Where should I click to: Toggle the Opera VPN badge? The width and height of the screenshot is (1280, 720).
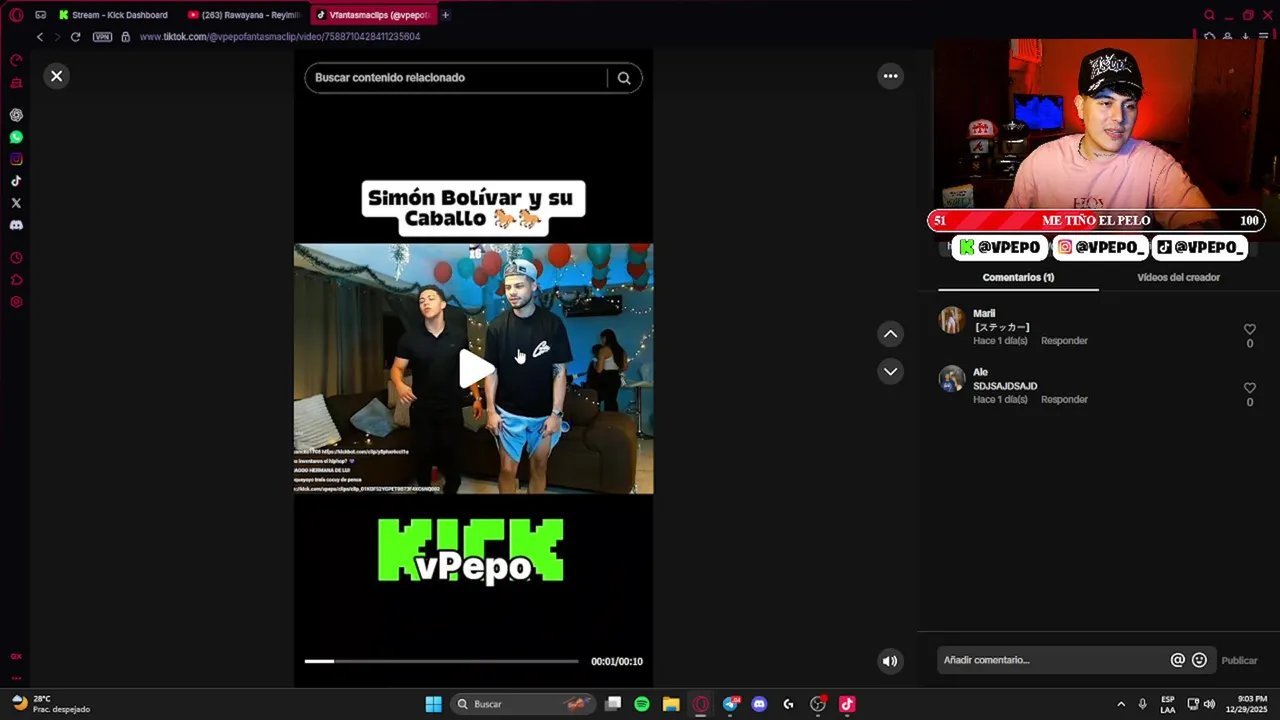102,37
